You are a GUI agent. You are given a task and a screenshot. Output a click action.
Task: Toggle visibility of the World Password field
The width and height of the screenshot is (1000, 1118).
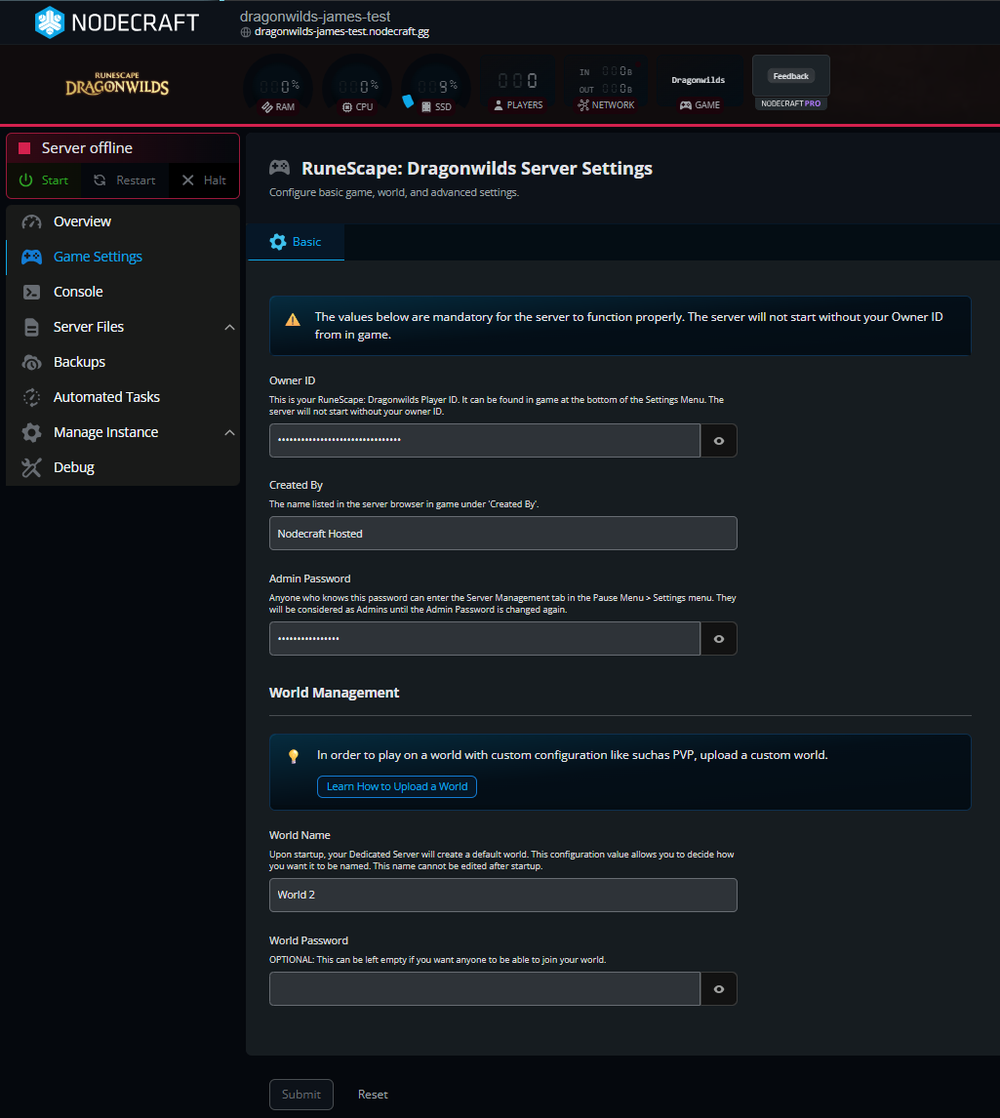718,989
